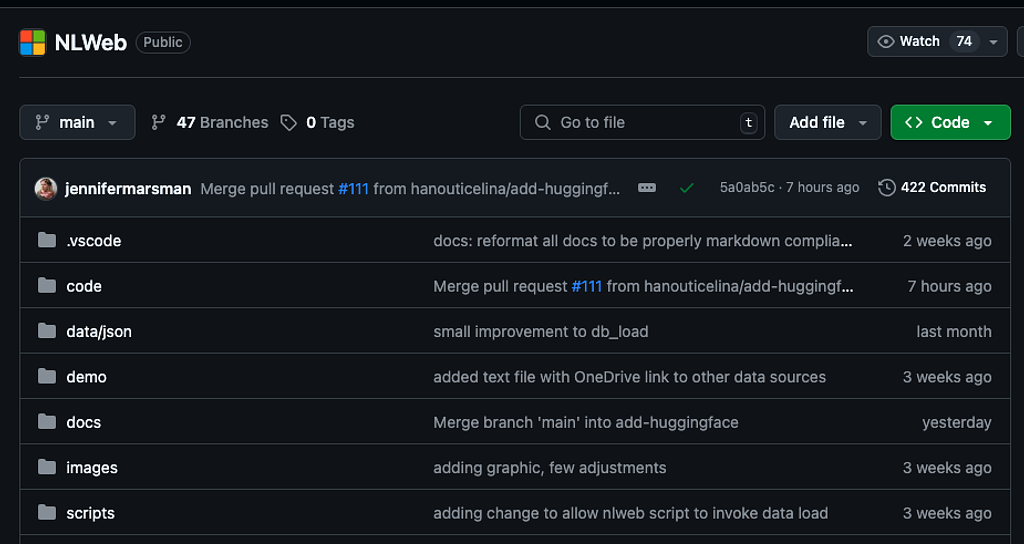Screen dimensions: 1024x544
Task: Open commit 'docs: reformat all docs' message
Action: (643, 240)
